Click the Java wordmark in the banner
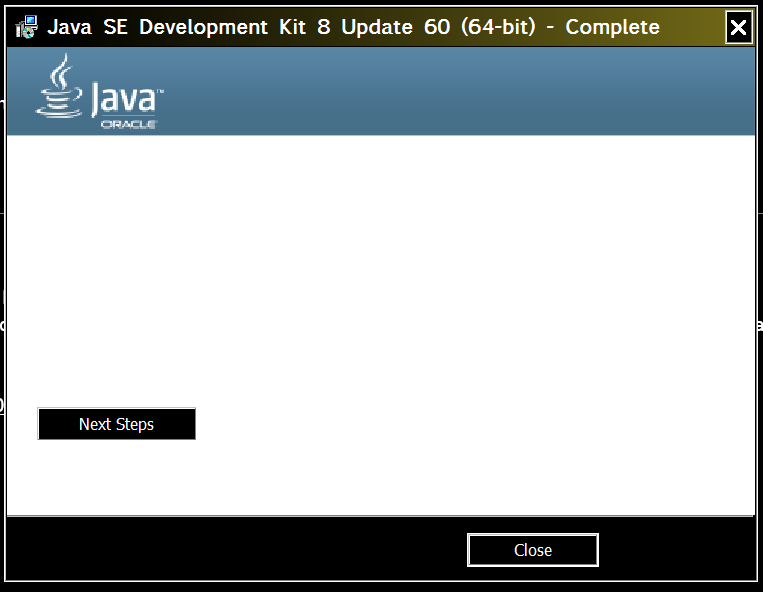763x592 pixels. coord(122,101)
